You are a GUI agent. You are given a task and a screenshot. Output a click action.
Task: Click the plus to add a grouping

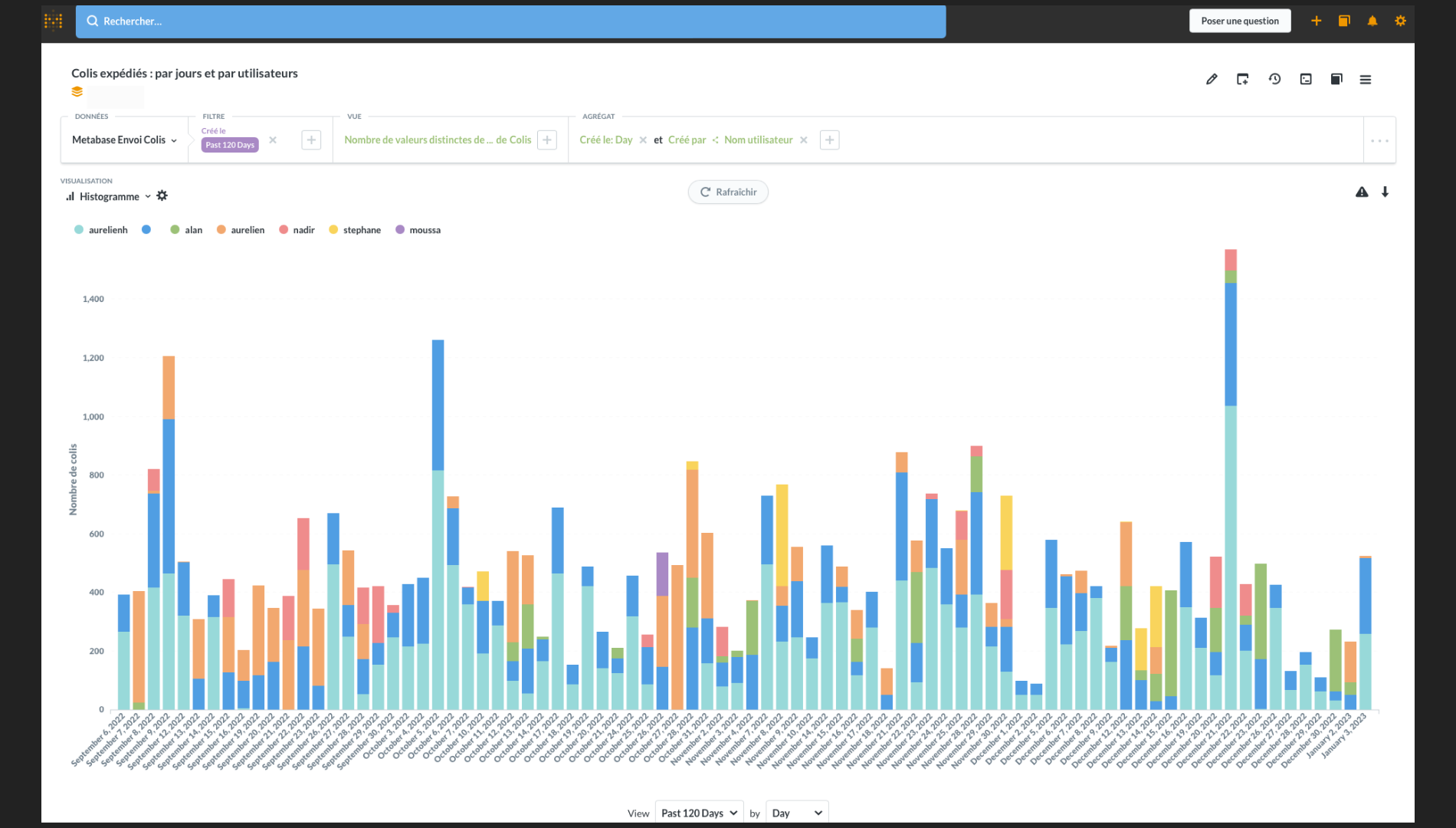pyautogui.click(x=830, y=140)
